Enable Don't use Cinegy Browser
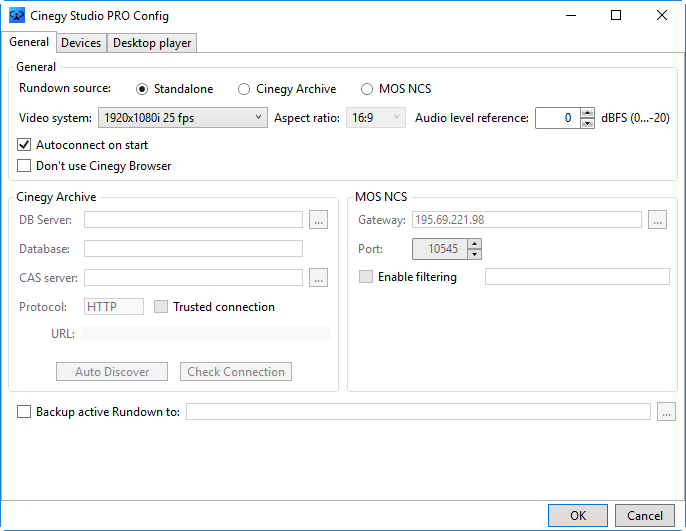686x531 pixels. tap(24, 166)
